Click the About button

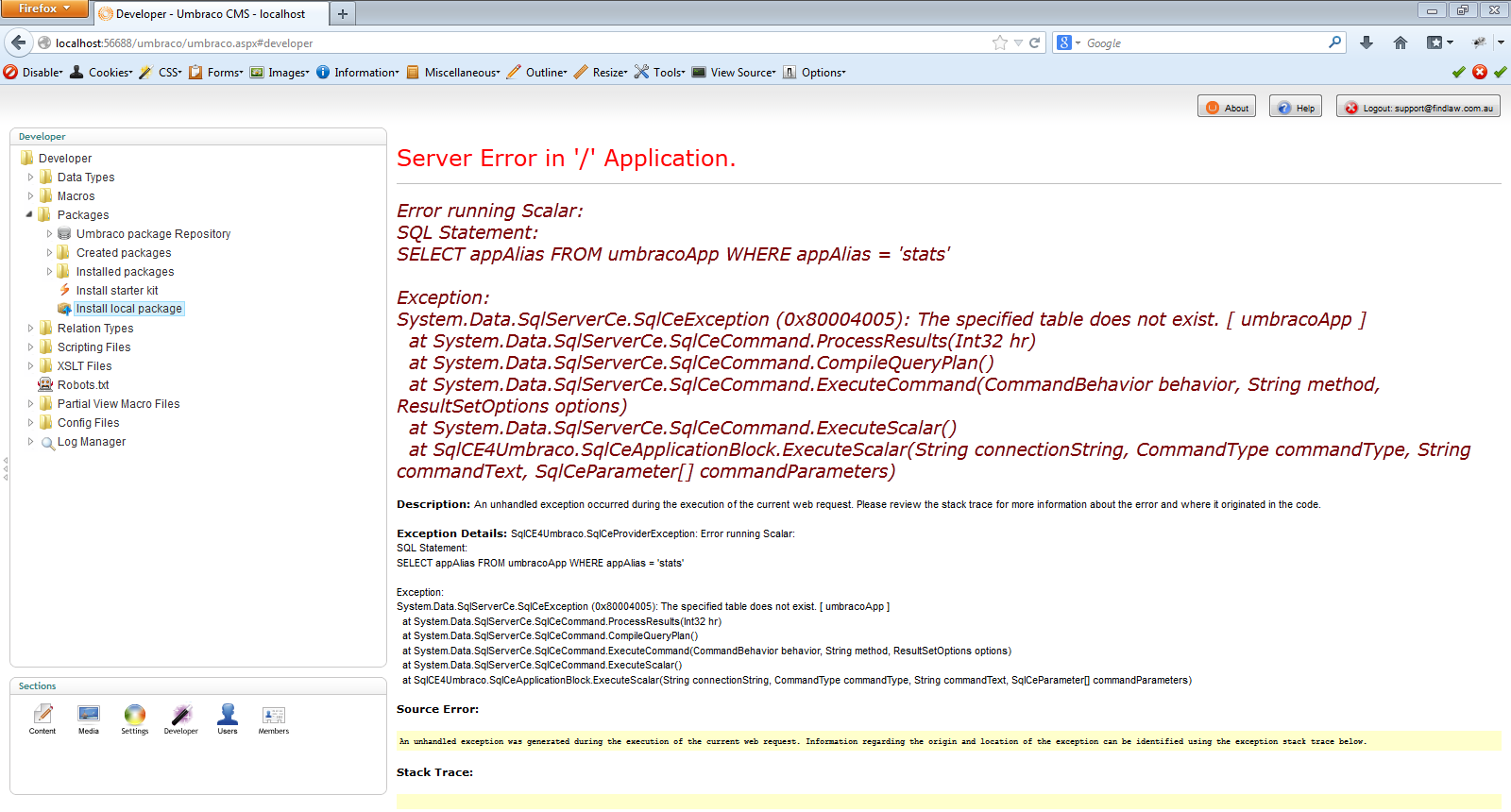pos(1227,107)
